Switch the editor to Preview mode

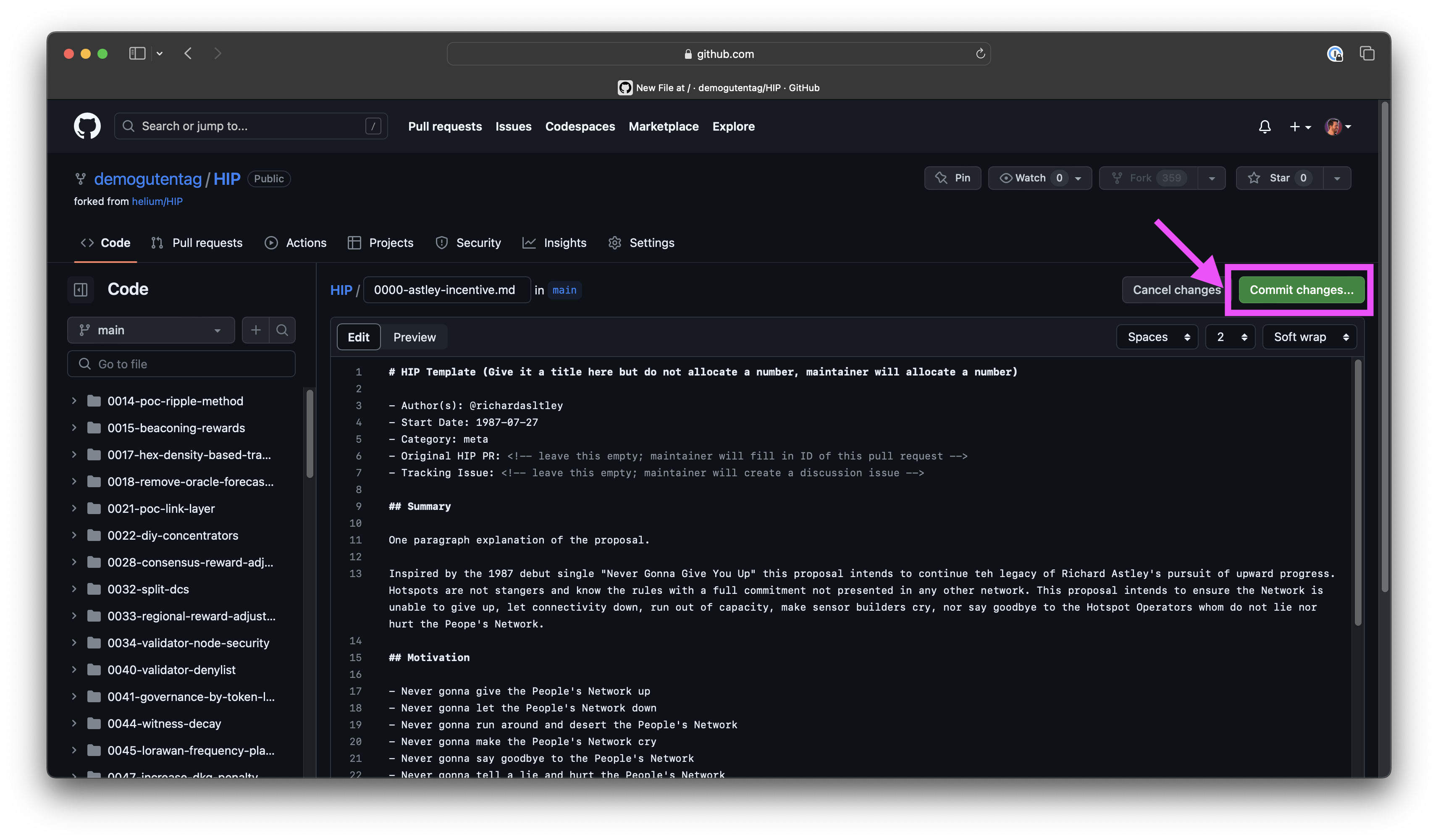click(x=414, y=337)
